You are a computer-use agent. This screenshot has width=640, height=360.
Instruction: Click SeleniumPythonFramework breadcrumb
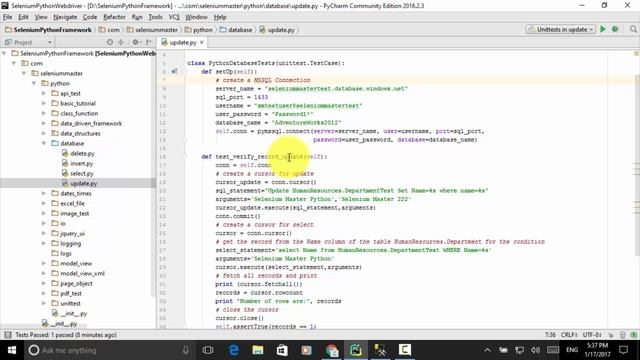tap(48, 30)
